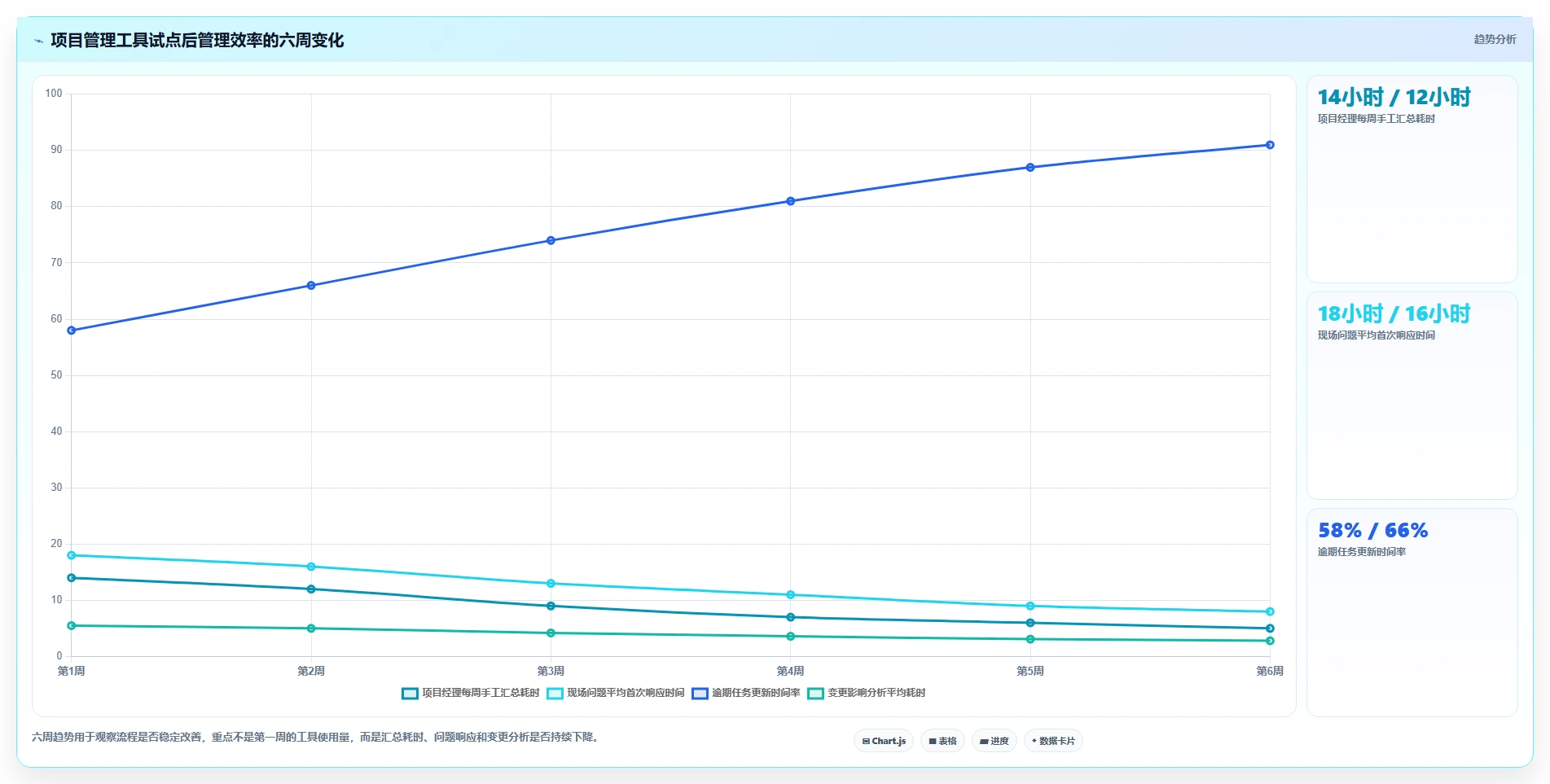Click the dark teal legend color box
The image size is (1550, 784).
[410, 694]
